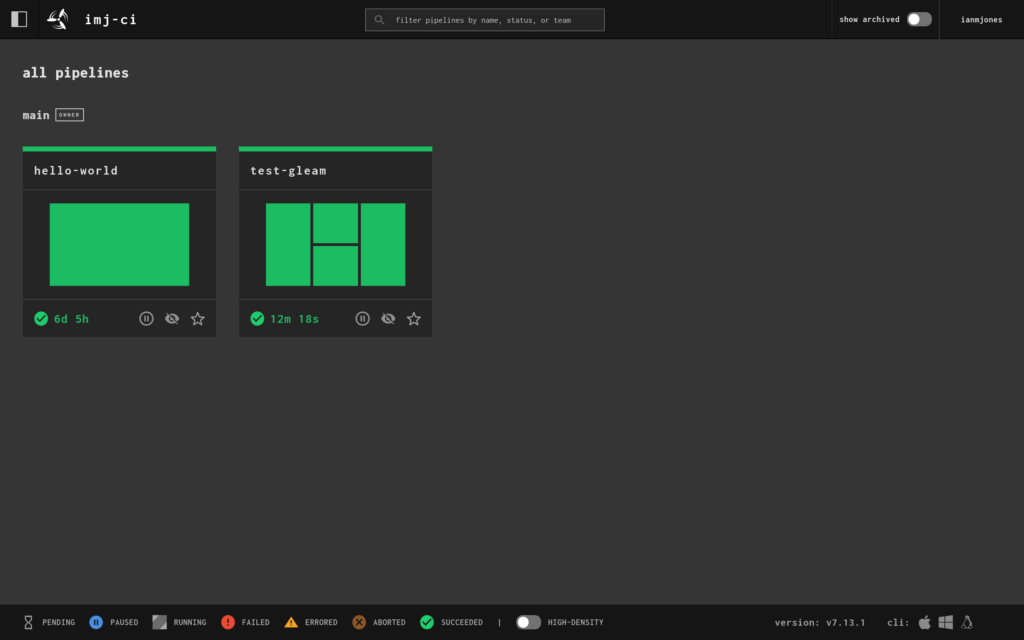Open hello-world's single green job preview
This screenshot has height=640, width=1024.
[x=120, y=244]
